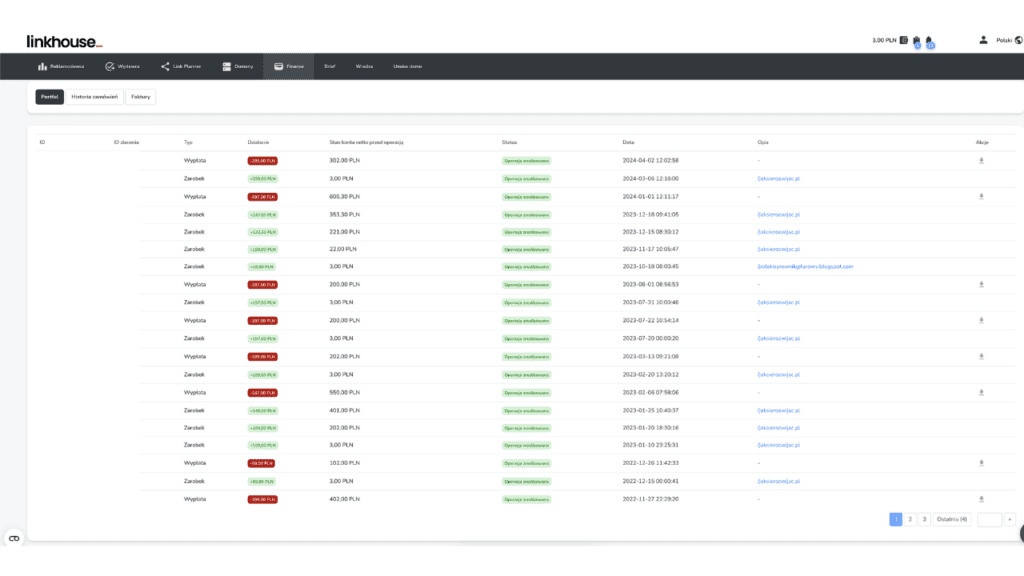Open the blogspot.com link in Opis column
This screenshot has height=576, width=1024.
click(805, 266)
